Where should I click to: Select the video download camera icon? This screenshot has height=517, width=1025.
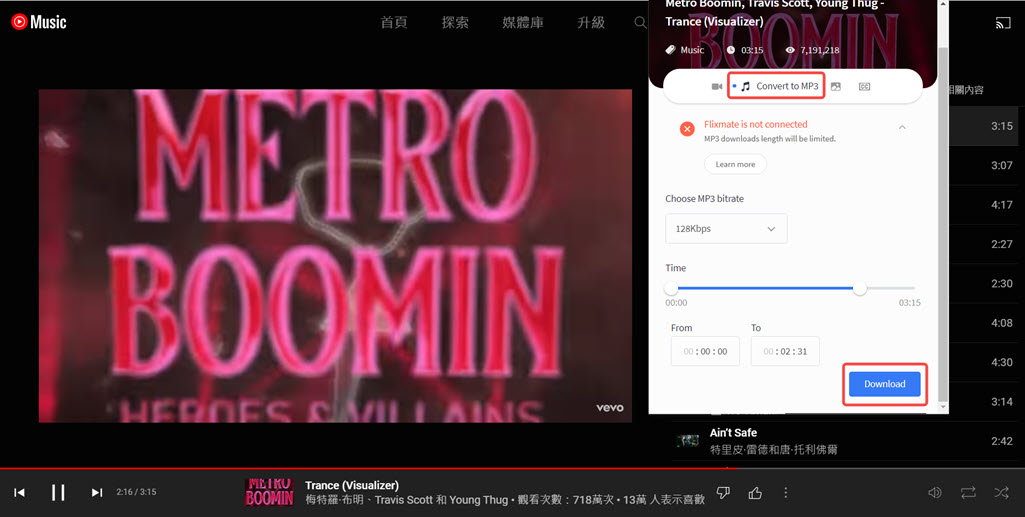pos(716,86)
